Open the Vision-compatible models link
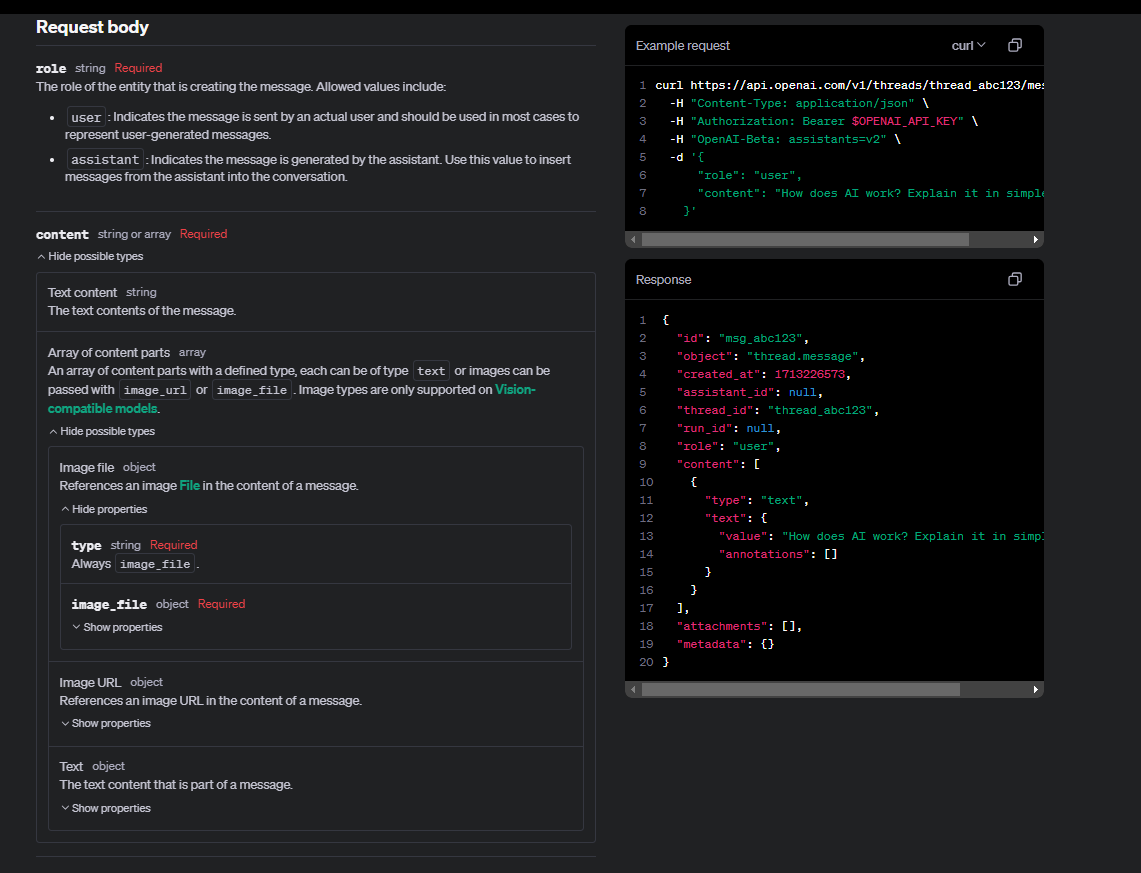Viewport: 1141px width, 873px height. coord(291,399)
